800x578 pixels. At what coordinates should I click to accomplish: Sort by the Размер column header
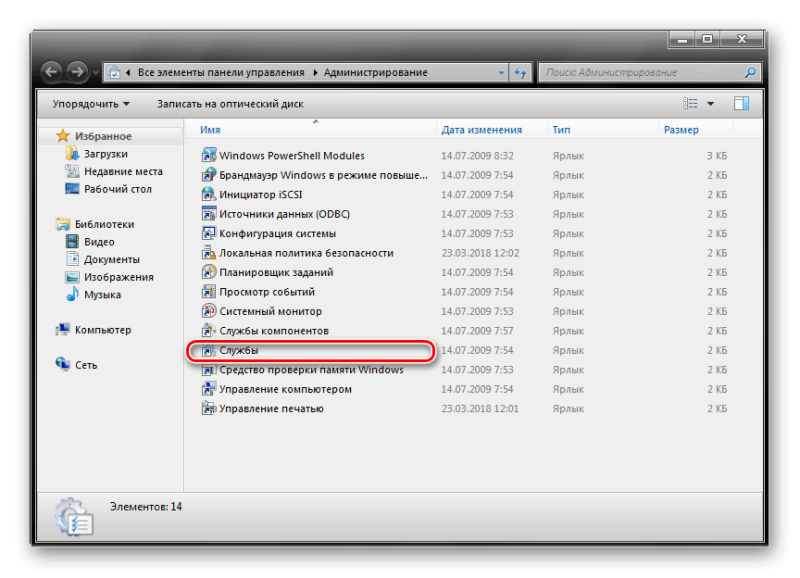(x=681, y=130)
